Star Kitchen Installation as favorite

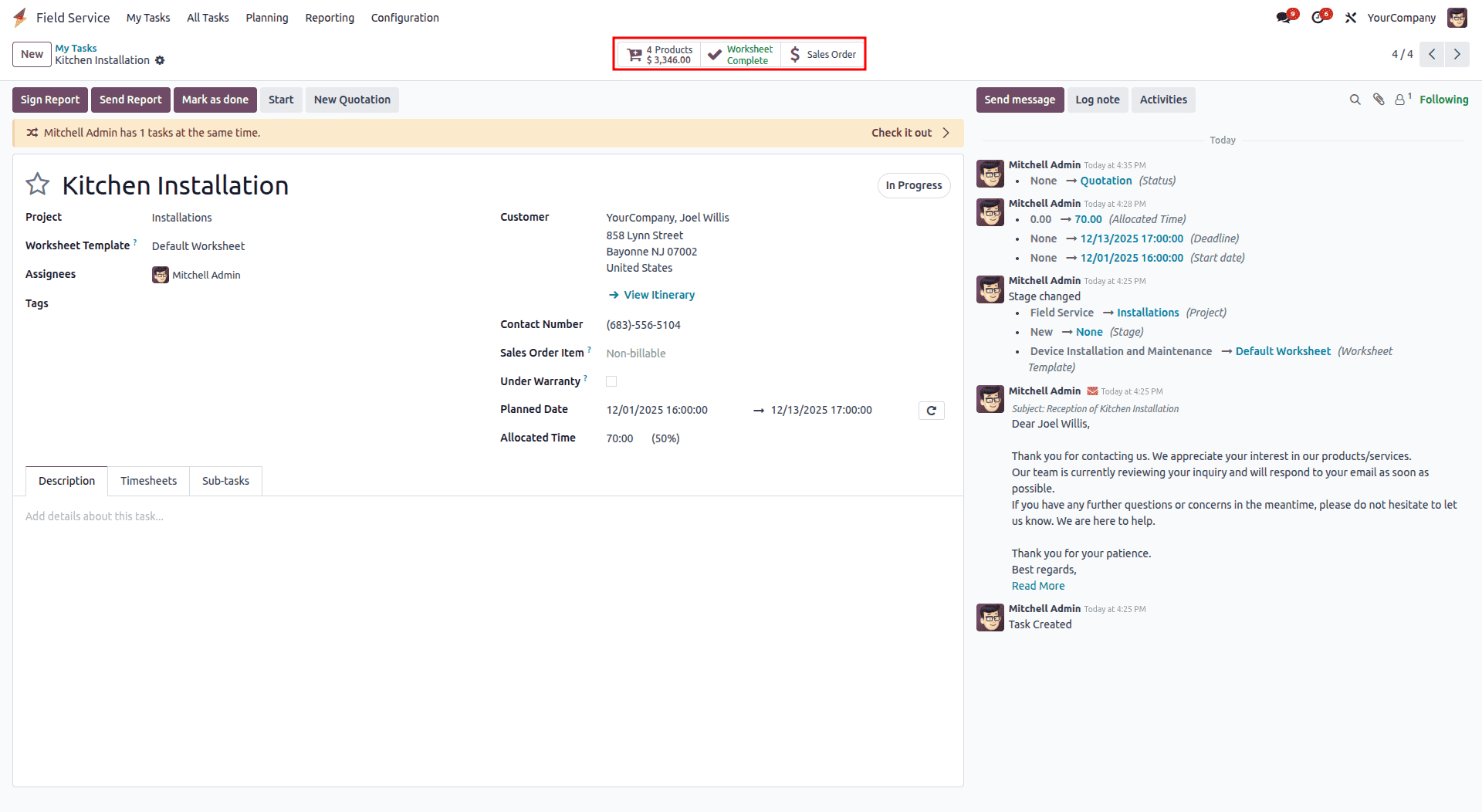click(x=37, y=184)
